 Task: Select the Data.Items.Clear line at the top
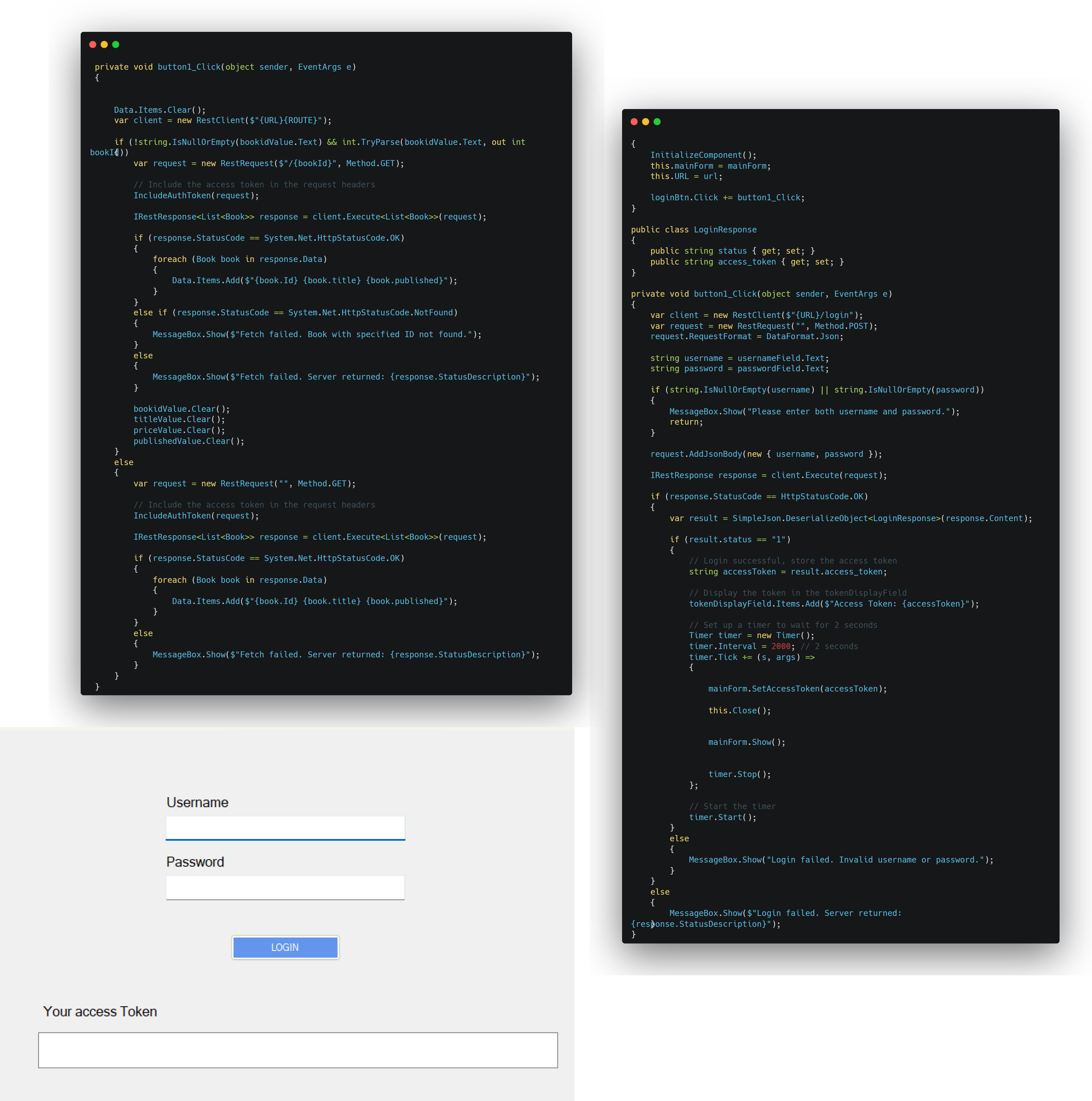[x=160, y=110]
